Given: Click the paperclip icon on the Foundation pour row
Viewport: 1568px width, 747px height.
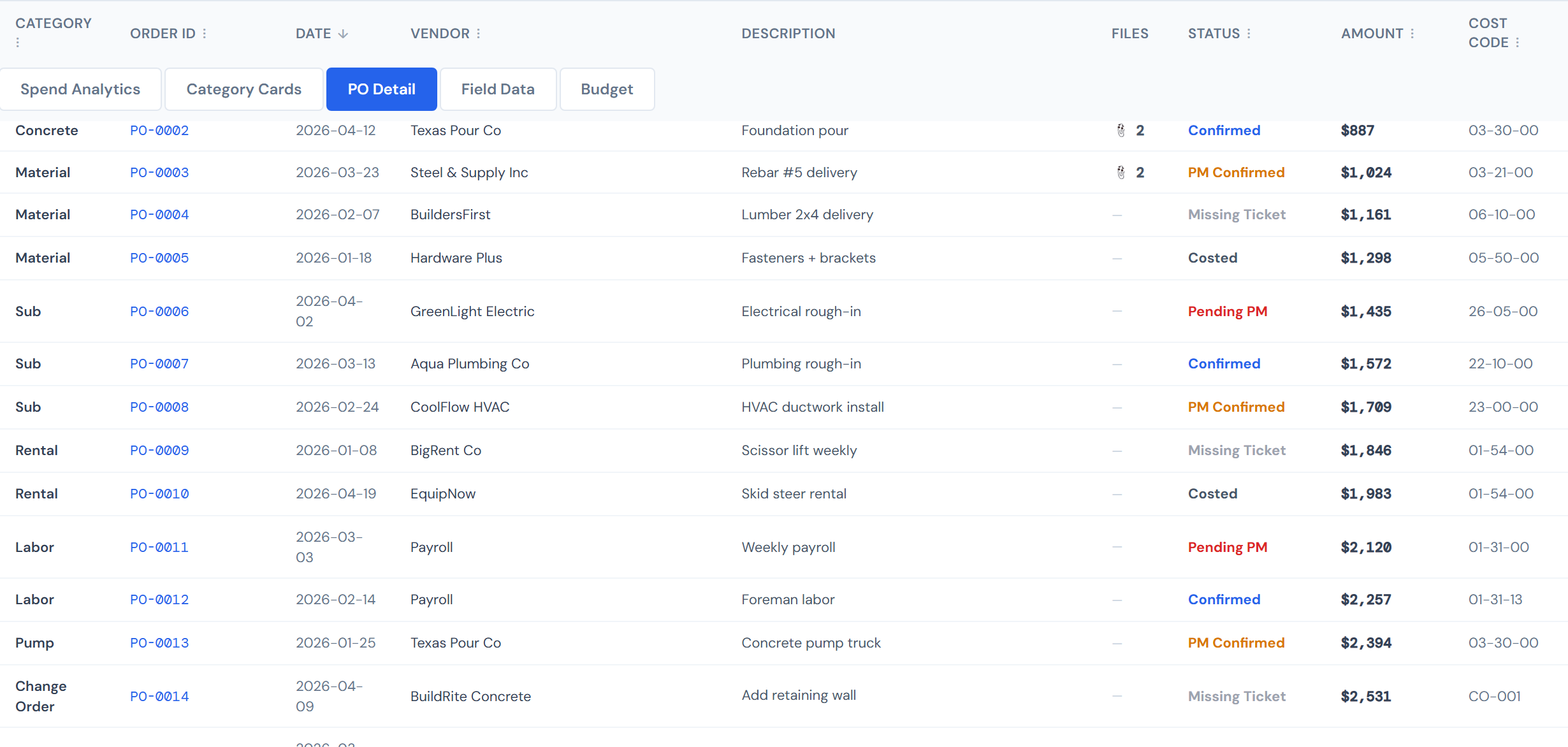Looking at the screenshot, I should coord(1120,131).
